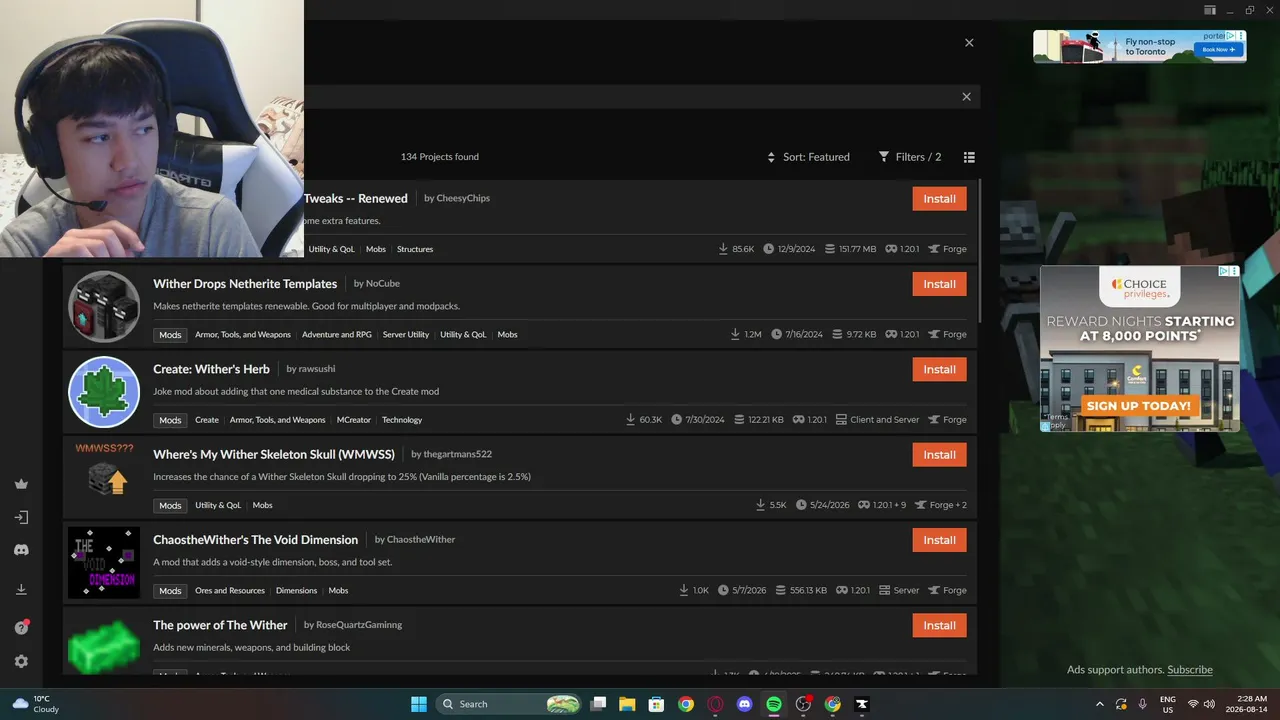Close the mod browser dialog
Screen dimensions: 1280x720
(969, 43)
